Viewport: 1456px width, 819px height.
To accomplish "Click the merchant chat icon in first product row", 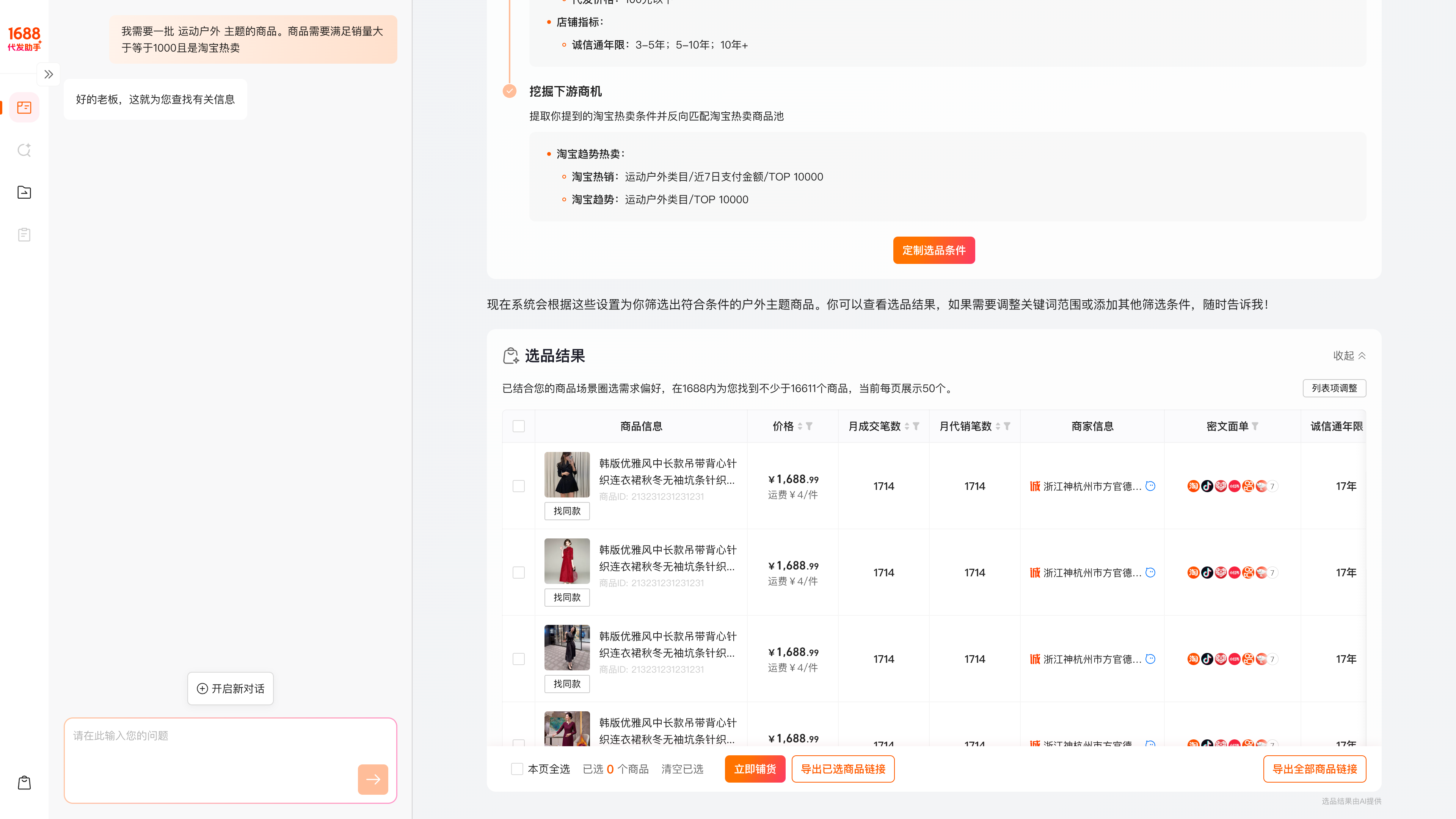I will click(x=1150, y=486).
